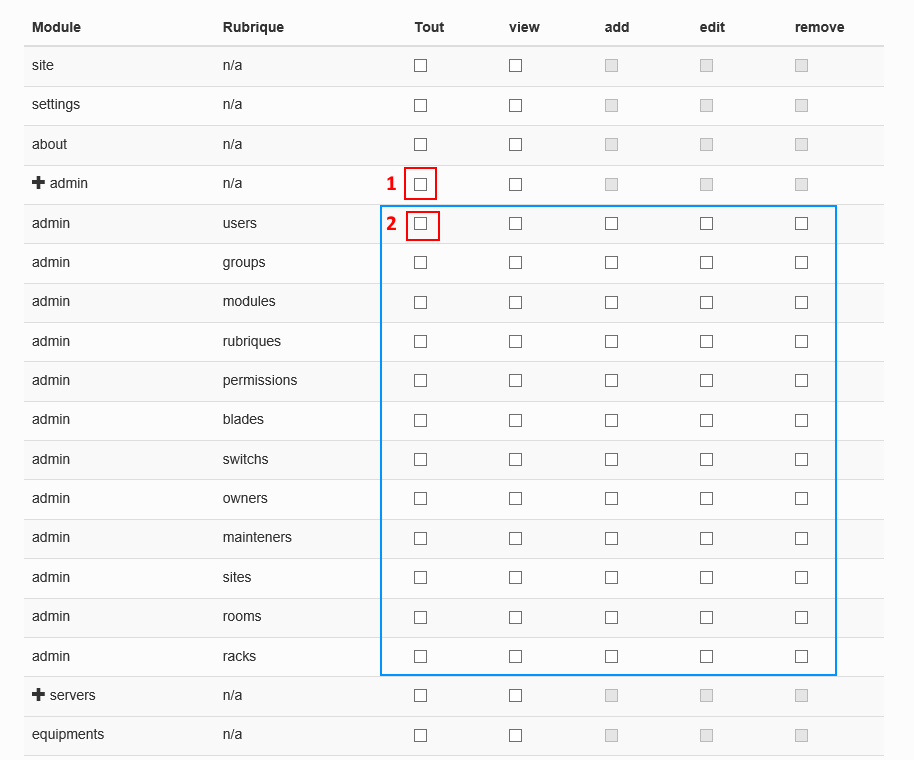Enable add permission for admin blades
This screenshot has height=760, width=914.
click(x=611, y=420)
